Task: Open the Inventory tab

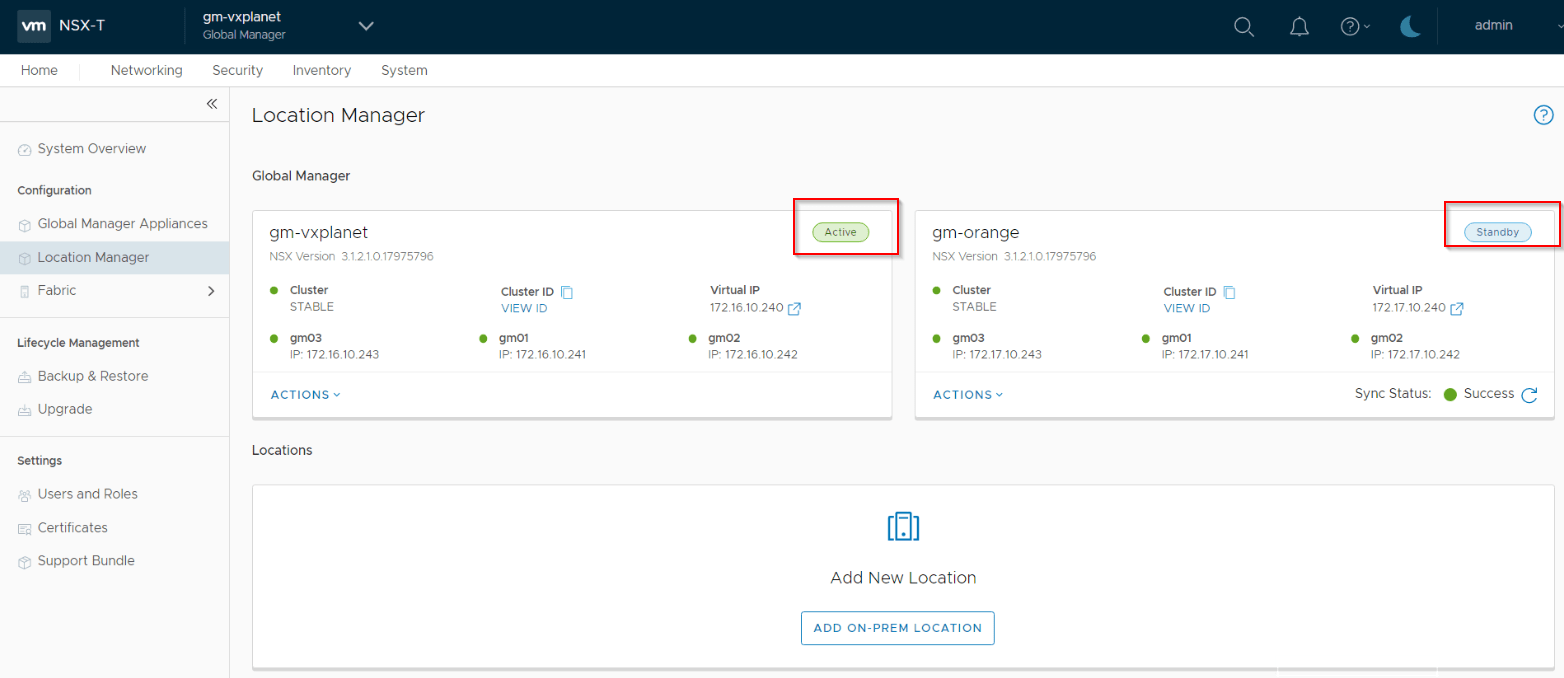Action: (321, 70)
